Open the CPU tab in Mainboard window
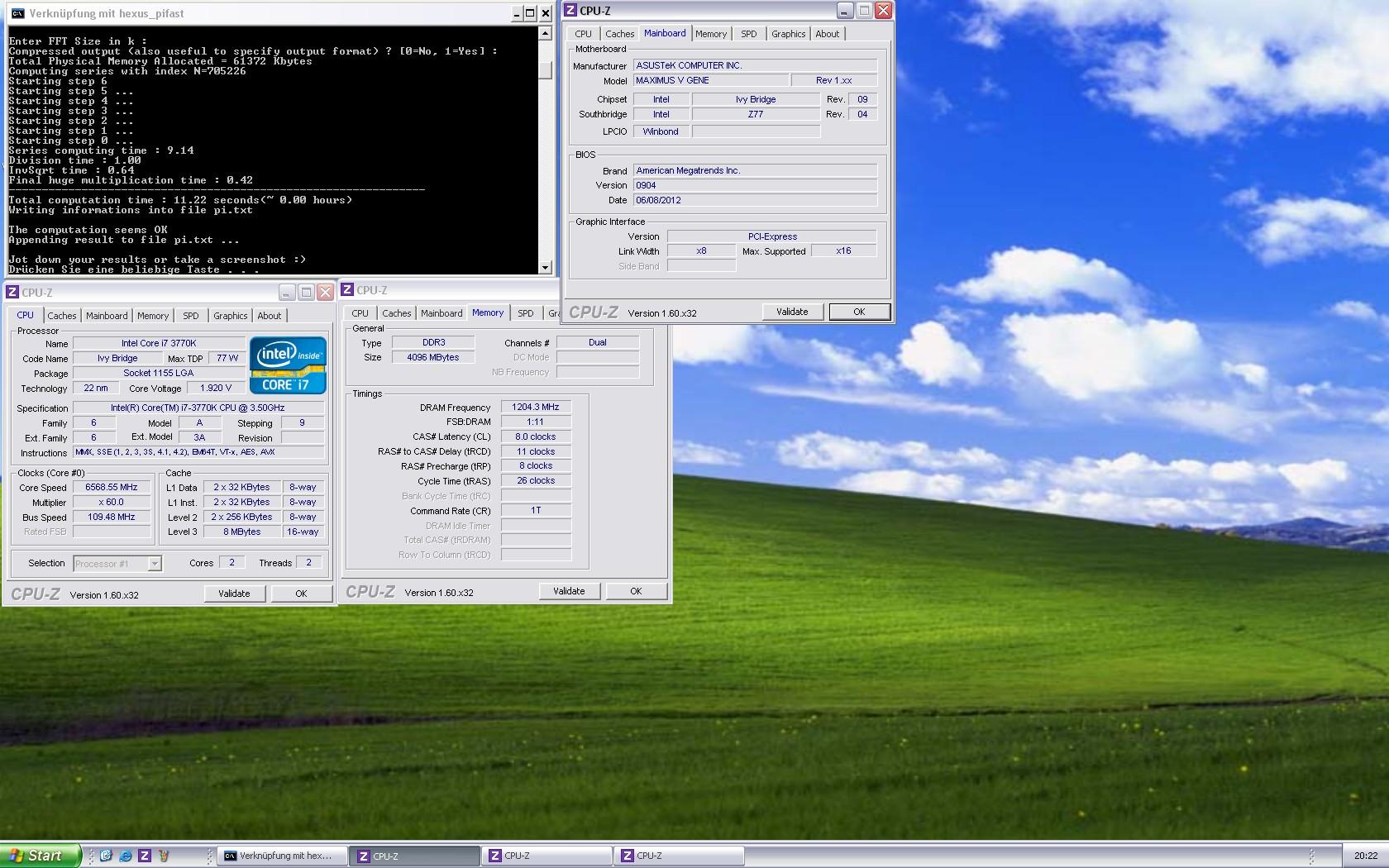 (x=583, y=34)
